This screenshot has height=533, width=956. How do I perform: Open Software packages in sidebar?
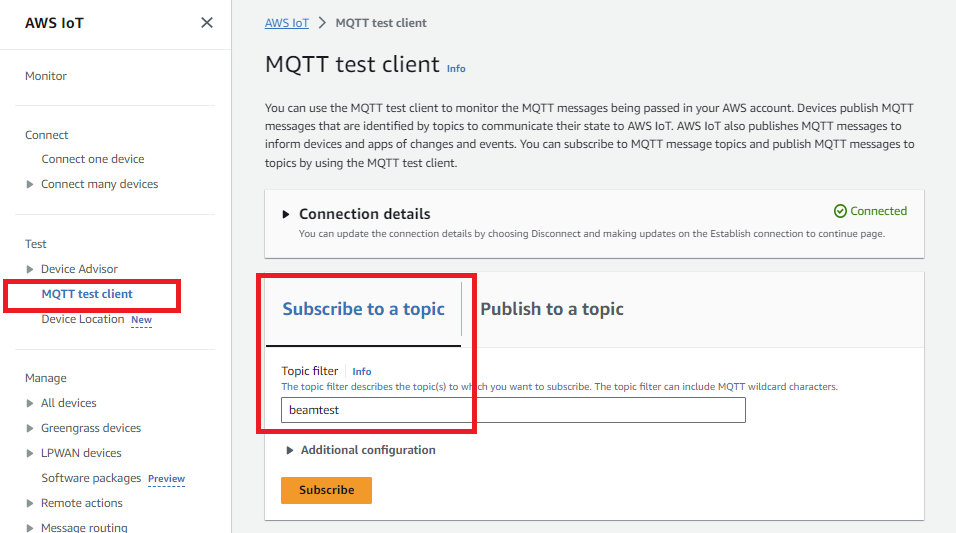91,478
